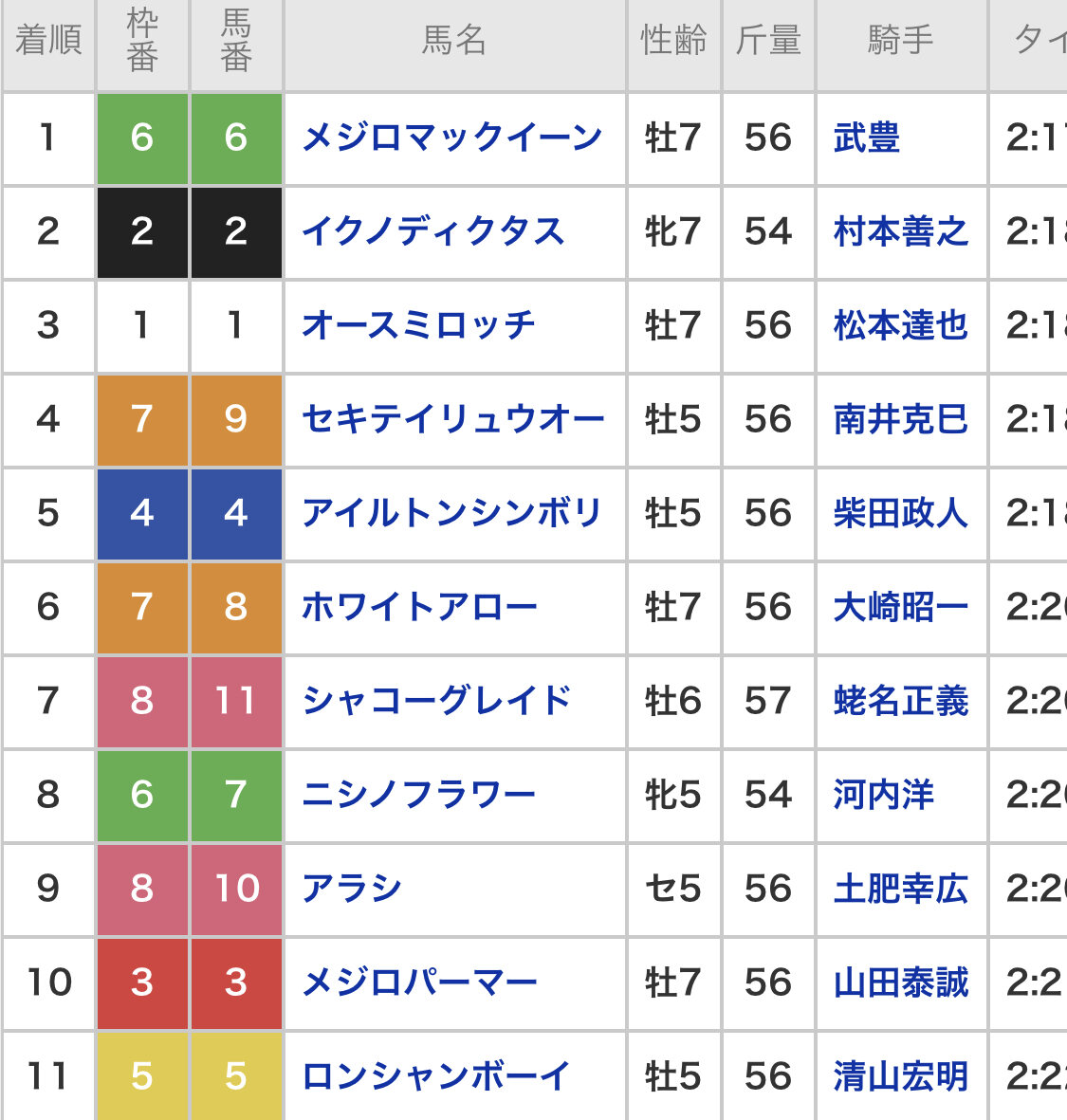The image size is (1067, 1120).
Task: Click the 騎手 column header
Action: (900, 41)
